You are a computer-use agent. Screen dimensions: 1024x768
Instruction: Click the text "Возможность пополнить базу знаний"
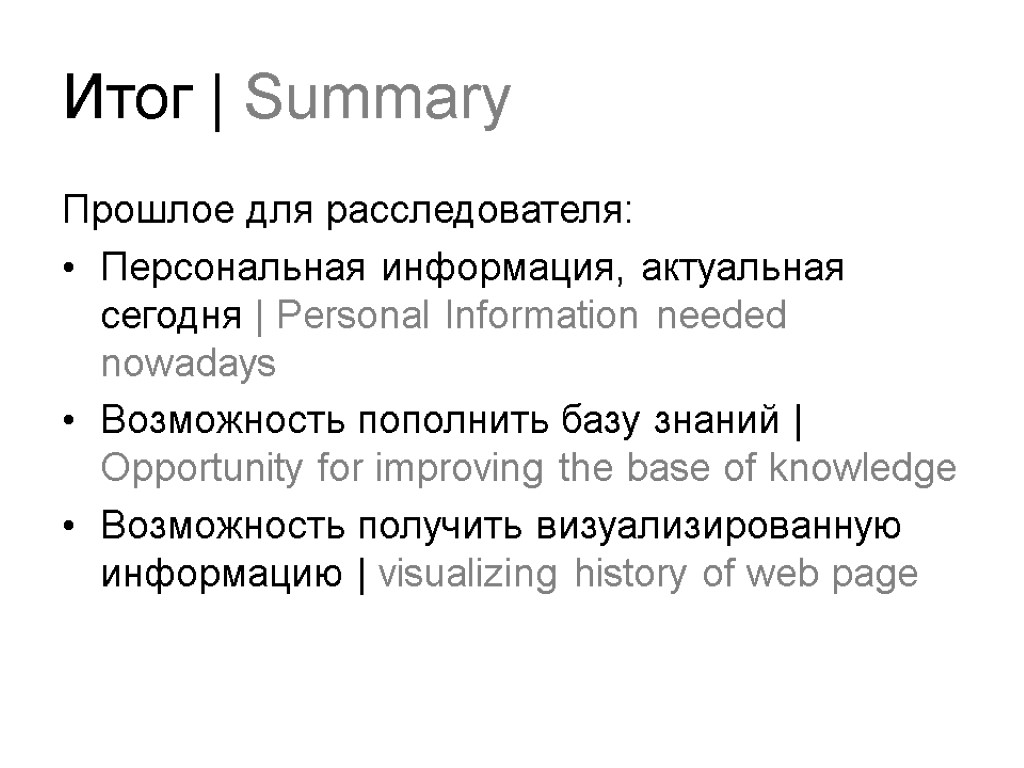441,421
